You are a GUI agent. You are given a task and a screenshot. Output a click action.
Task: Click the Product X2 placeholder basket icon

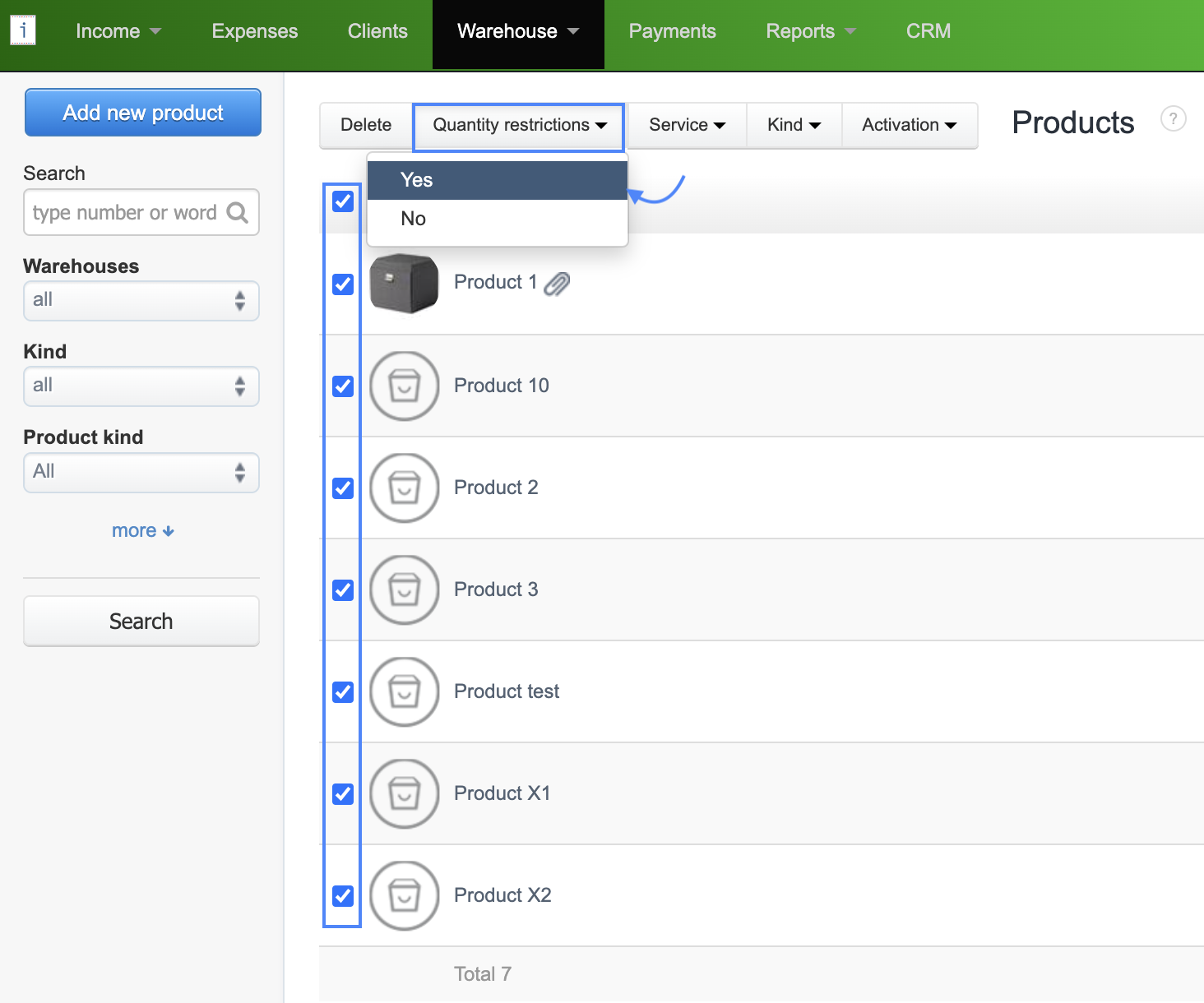click(x=404, y=895)
